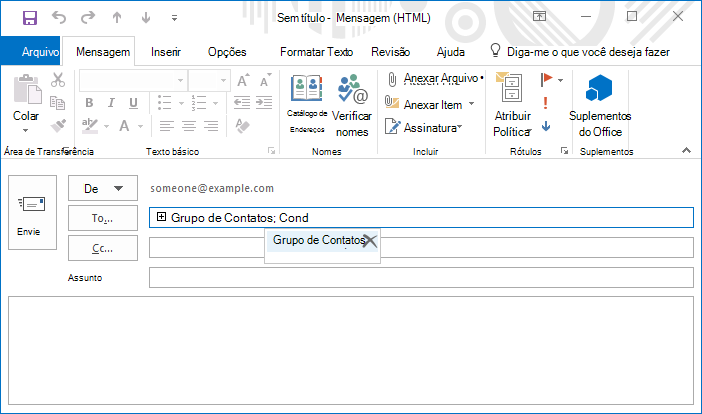Click Atribuir Política
Image resolution: width=702 pixels, height=414 pixels.
512,105
